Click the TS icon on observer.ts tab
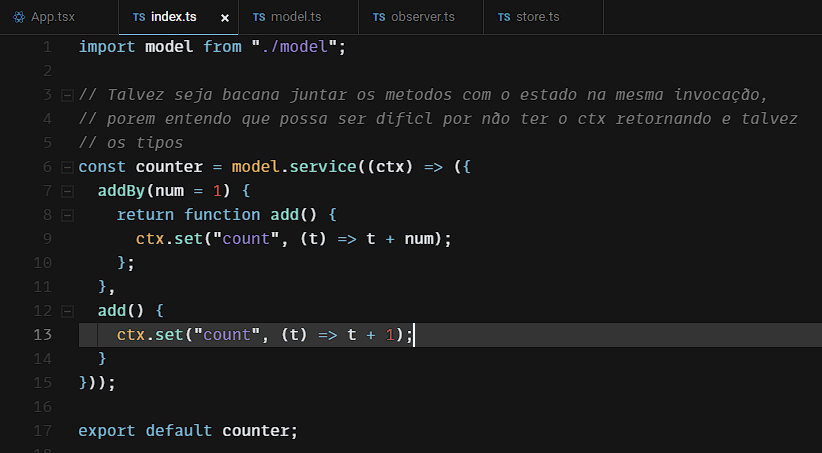The image size is (822, 453). [x=379, y=18]
